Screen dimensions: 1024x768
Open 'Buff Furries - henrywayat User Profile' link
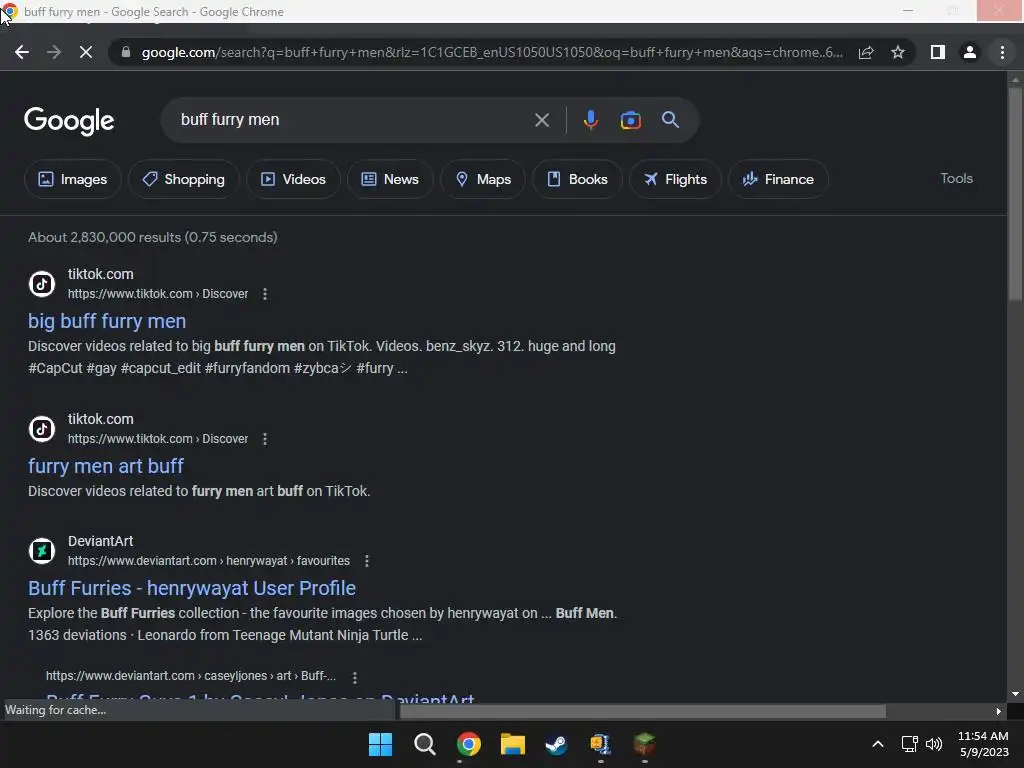click(192, 588)
